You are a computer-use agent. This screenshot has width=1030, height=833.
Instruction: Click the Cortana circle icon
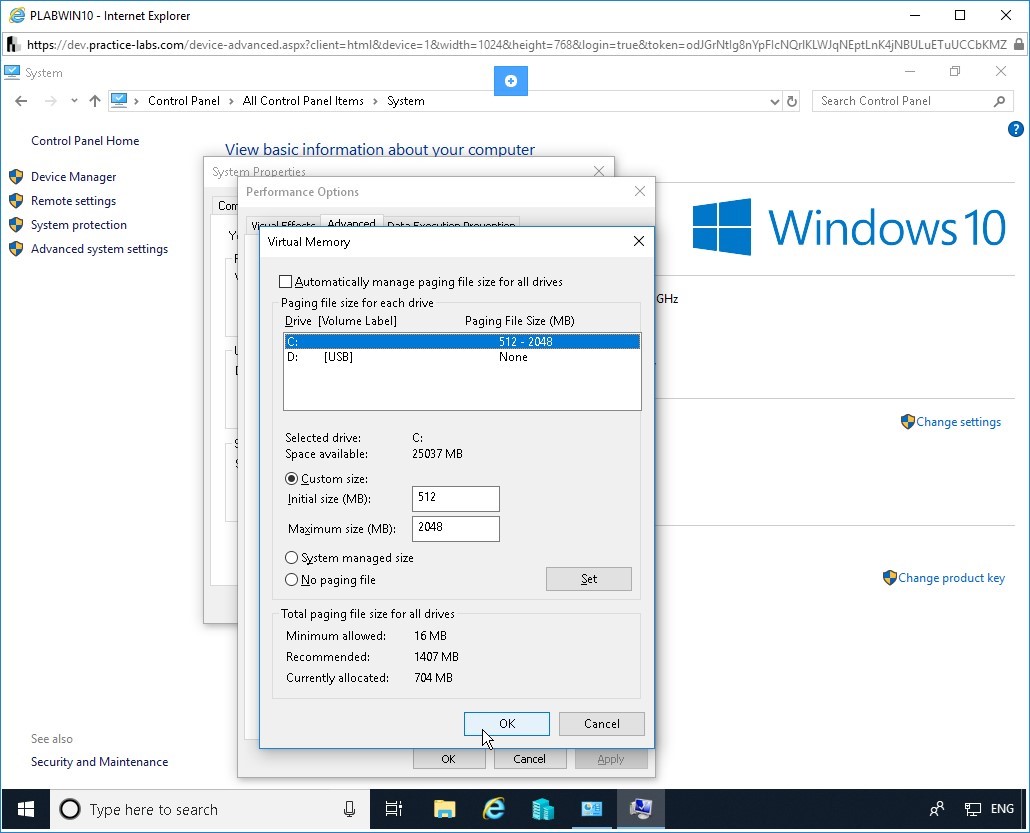pos(70,809)
